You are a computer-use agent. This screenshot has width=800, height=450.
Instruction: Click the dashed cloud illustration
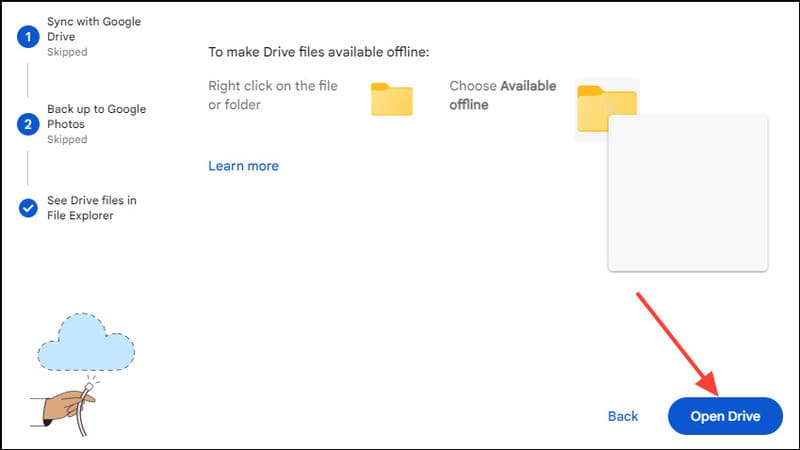(x=86, y=342)
